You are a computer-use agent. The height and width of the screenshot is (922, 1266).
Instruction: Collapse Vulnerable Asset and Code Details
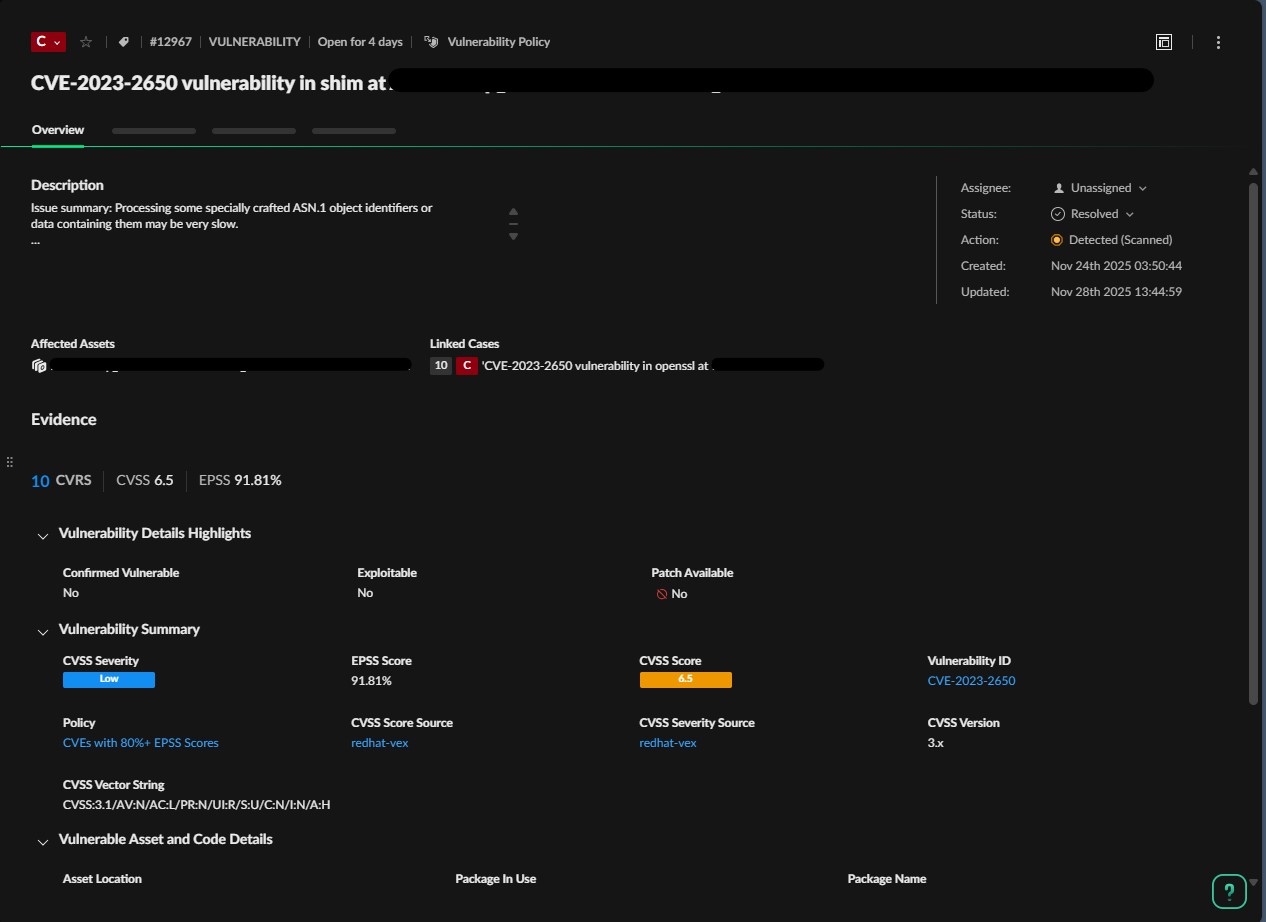point(42,842)
